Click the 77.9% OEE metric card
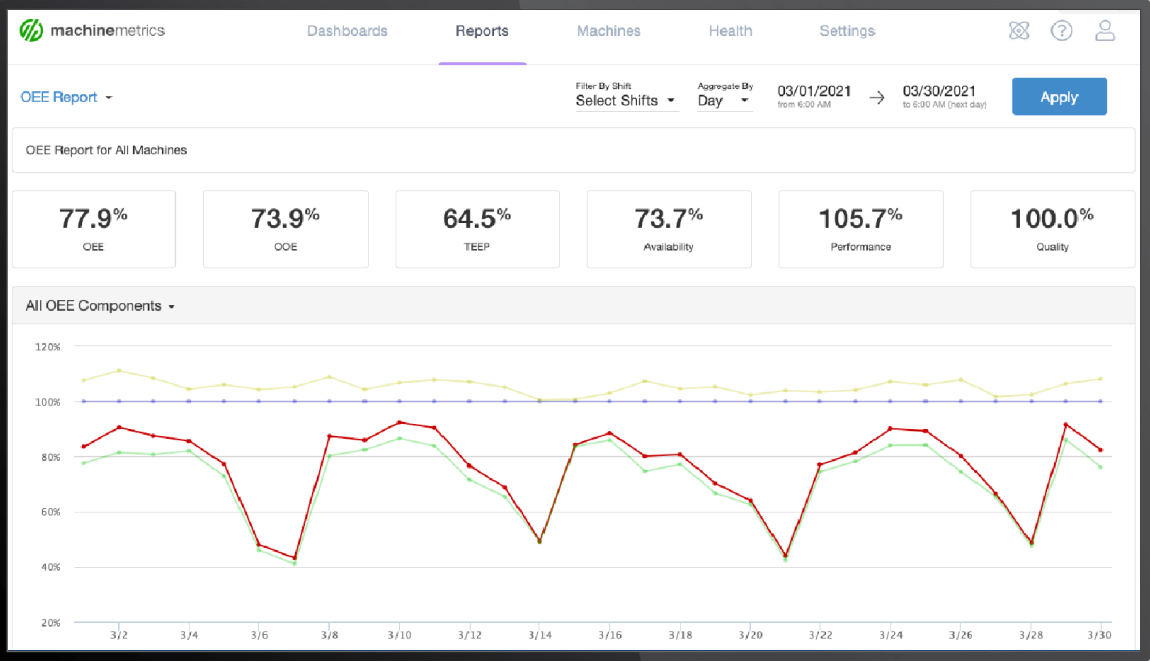Screen dimensions: 1150x662 point(93,229)
